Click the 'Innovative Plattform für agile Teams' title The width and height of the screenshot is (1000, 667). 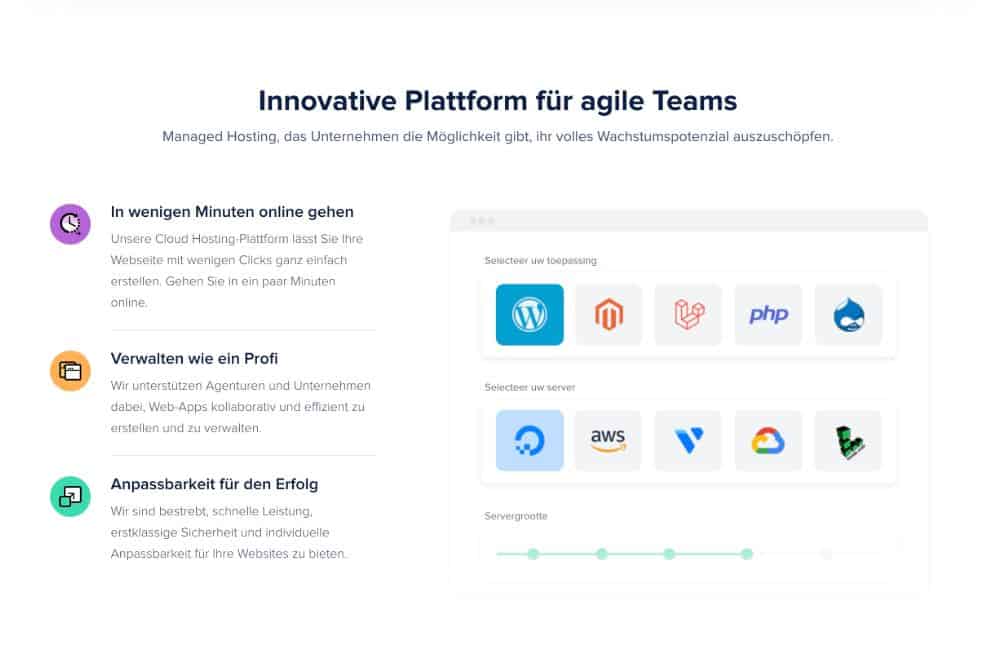pyautogui.click(x=497, y=101)
